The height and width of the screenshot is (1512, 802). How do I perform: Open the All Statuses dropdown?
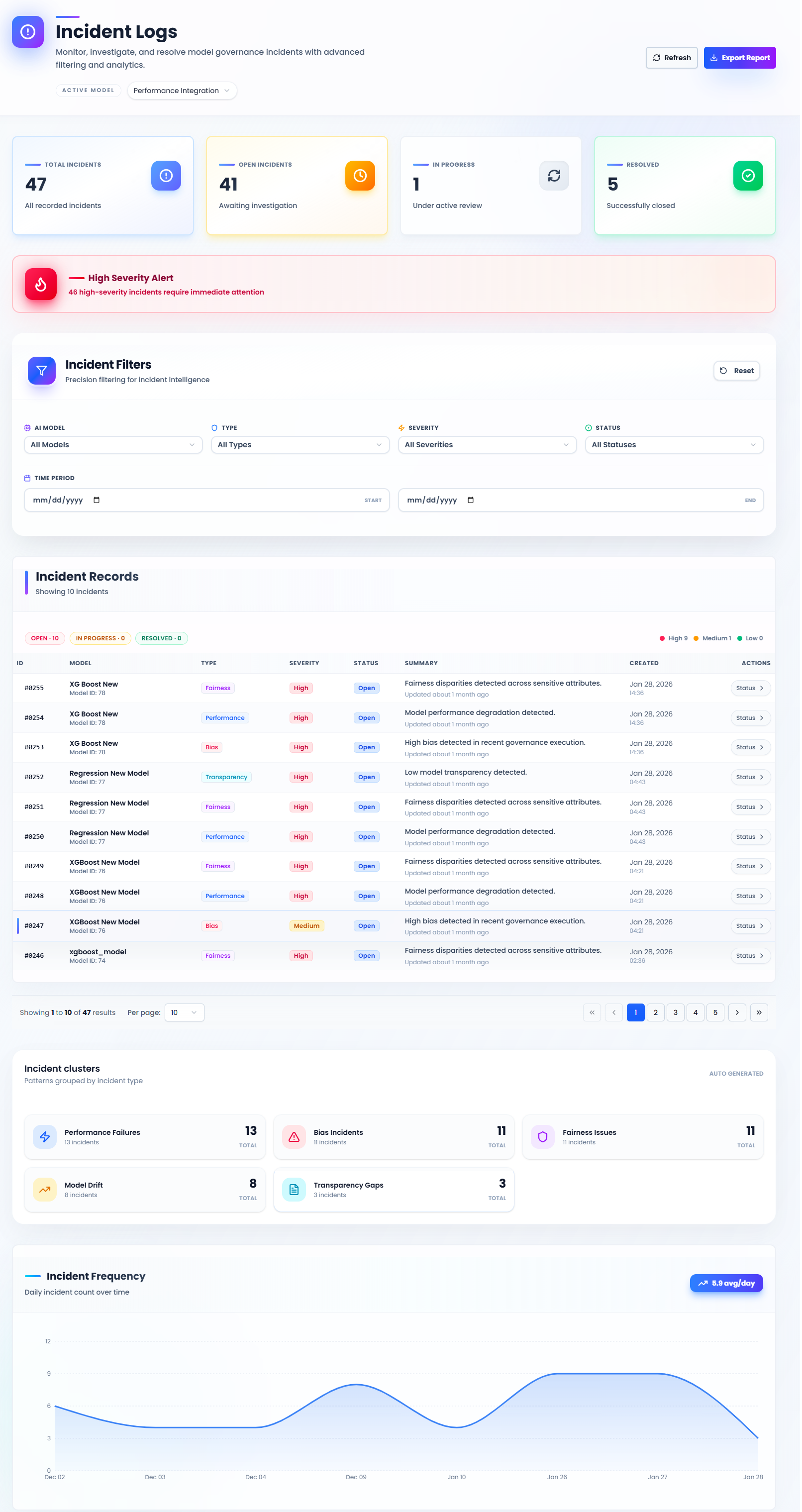click(x=675, y=445)
